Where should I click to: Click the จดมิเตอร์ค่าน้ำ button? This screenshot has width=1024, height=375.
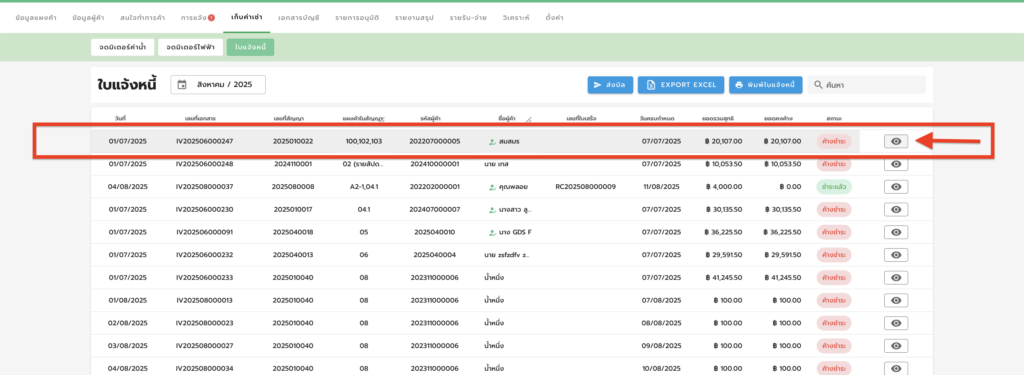pos(122,48)
